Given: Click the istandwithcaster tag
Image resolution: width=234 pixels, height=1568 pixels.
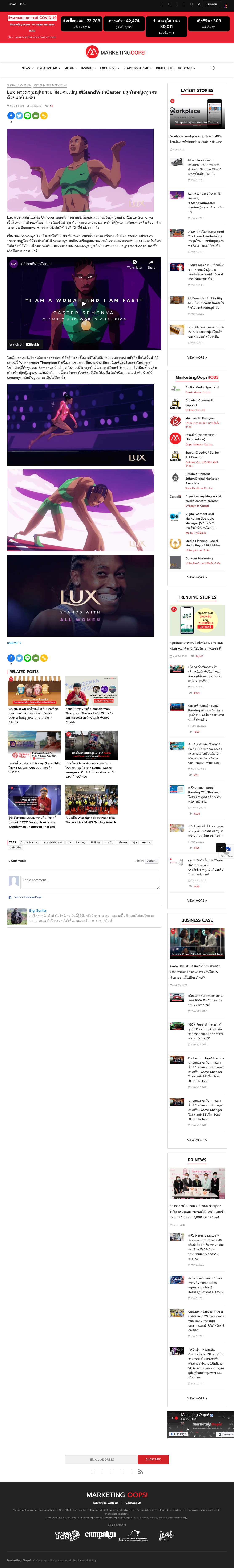Looking at the screenshot, I should [53, 843].
